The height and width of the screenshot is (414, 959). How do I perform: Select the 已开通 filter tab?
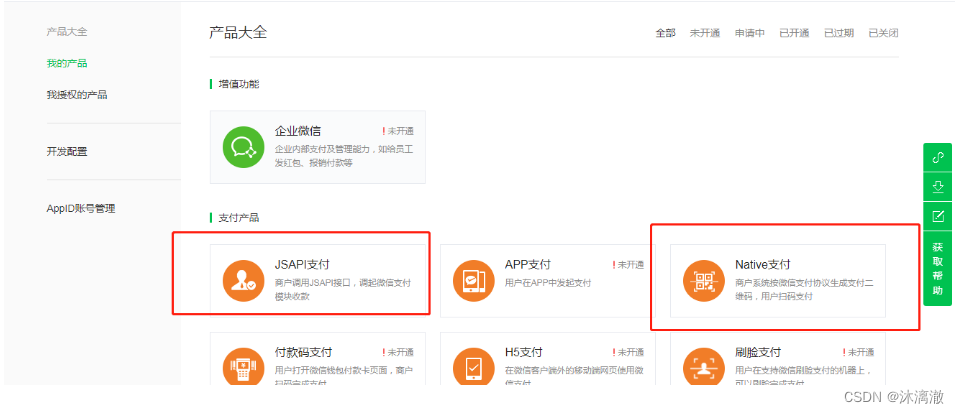(794, 33)
